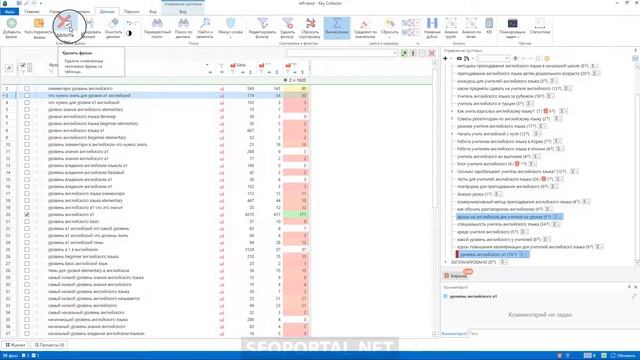Open the Процессы tab at bottom
640x360 pixels.
49,345
